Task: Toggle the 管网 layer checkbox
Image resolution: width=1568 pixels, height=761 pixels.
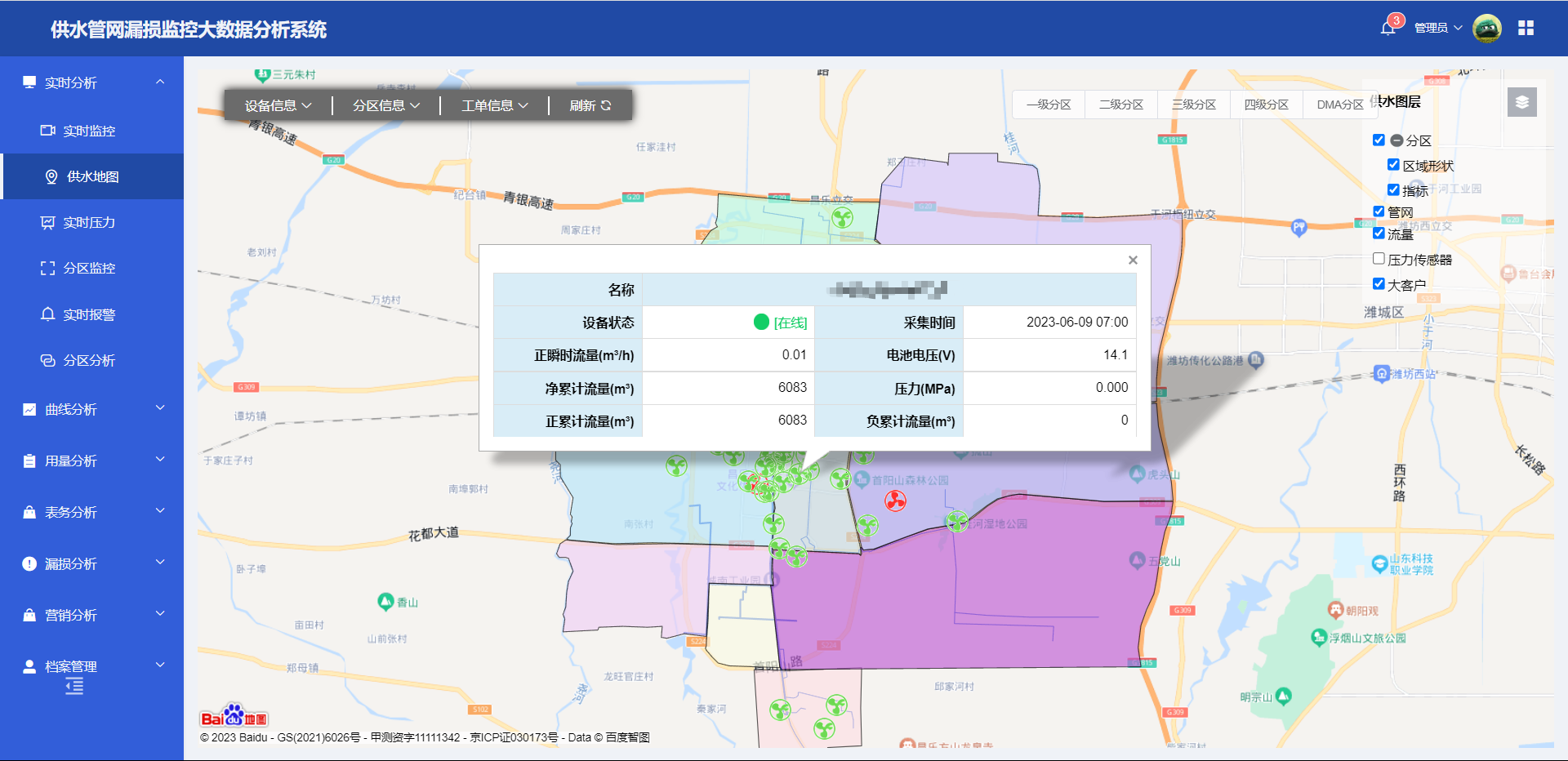Action: [x=1379, y=211]
